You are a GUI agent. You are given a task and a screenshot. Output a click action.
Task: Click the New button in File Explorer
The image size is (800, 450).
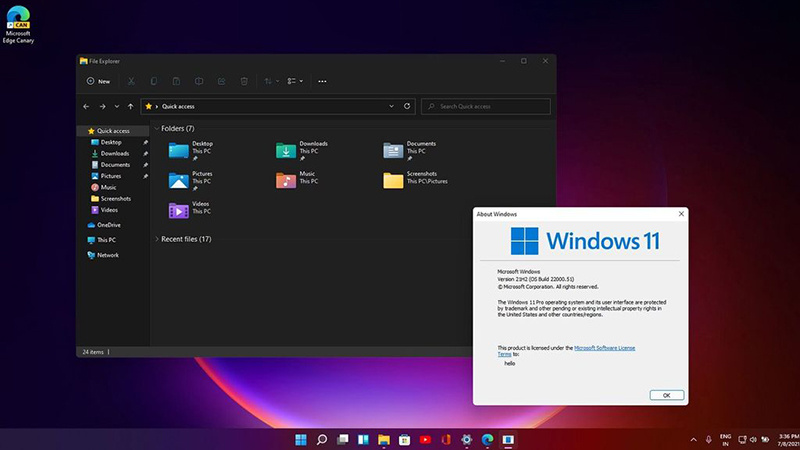point(98,81)
